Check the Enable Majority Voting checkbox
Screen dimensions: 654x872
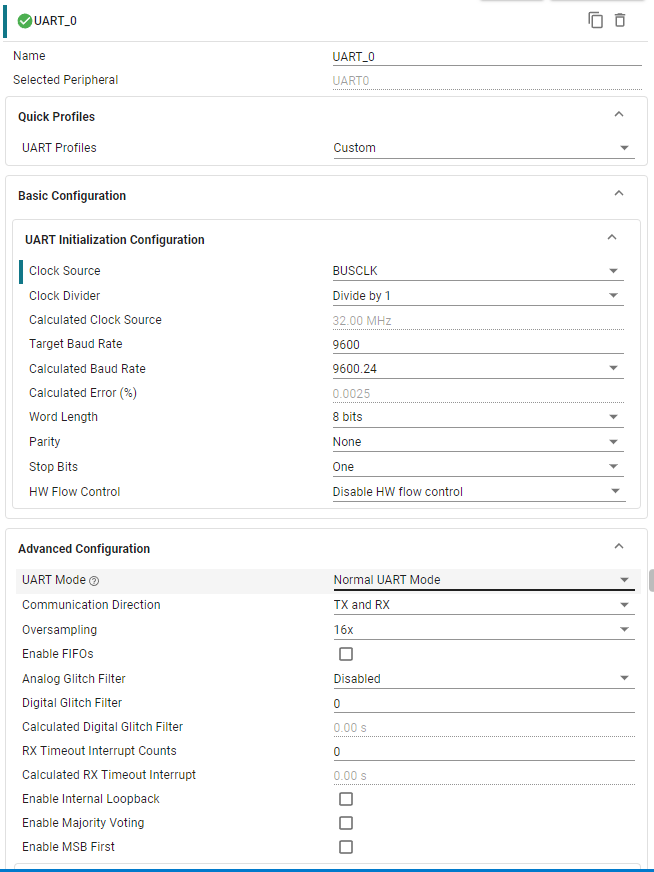(x=346, y=823)
